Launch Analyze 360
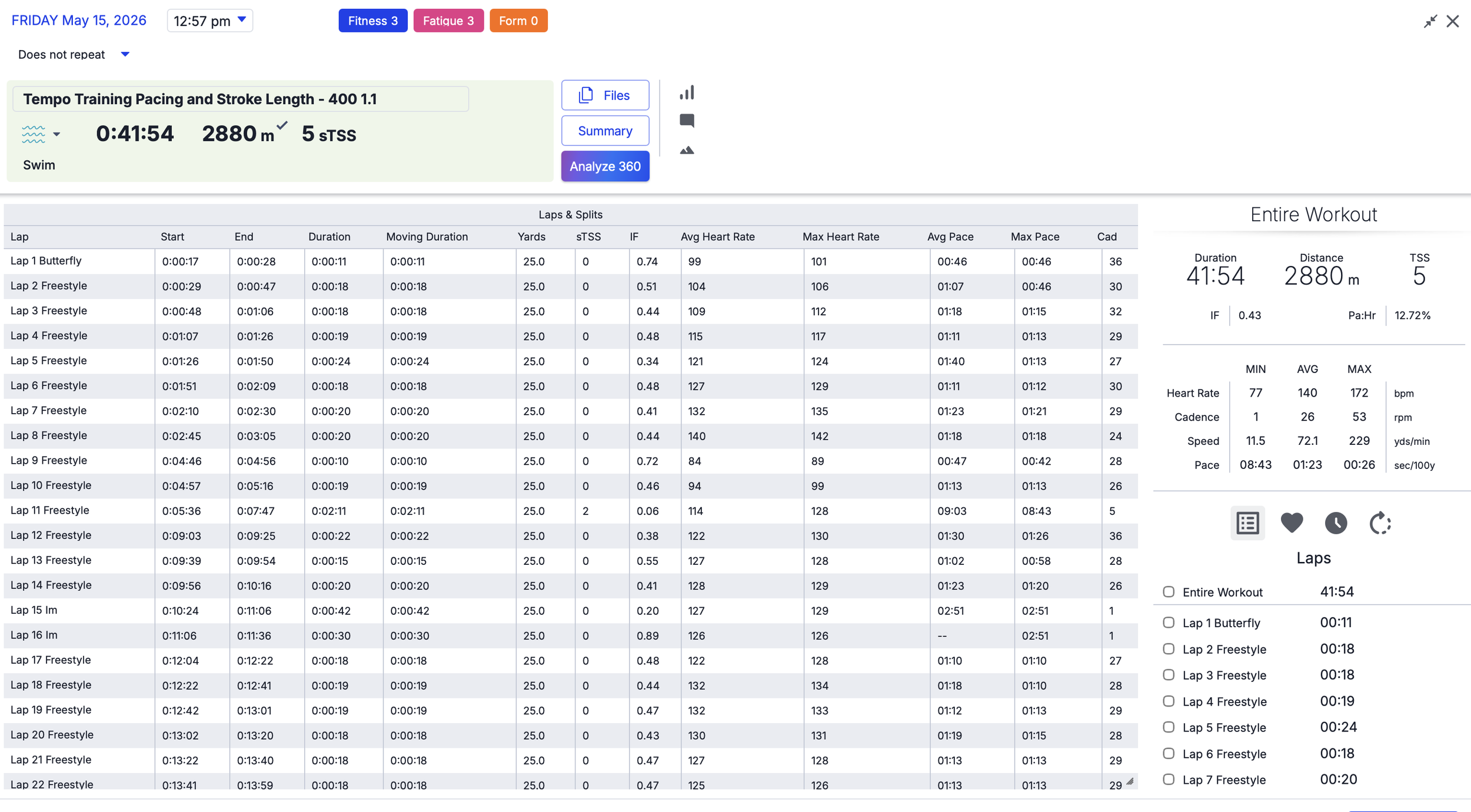Image resolution: width=1471 pixels, height=812 pixels. [605, 166]
